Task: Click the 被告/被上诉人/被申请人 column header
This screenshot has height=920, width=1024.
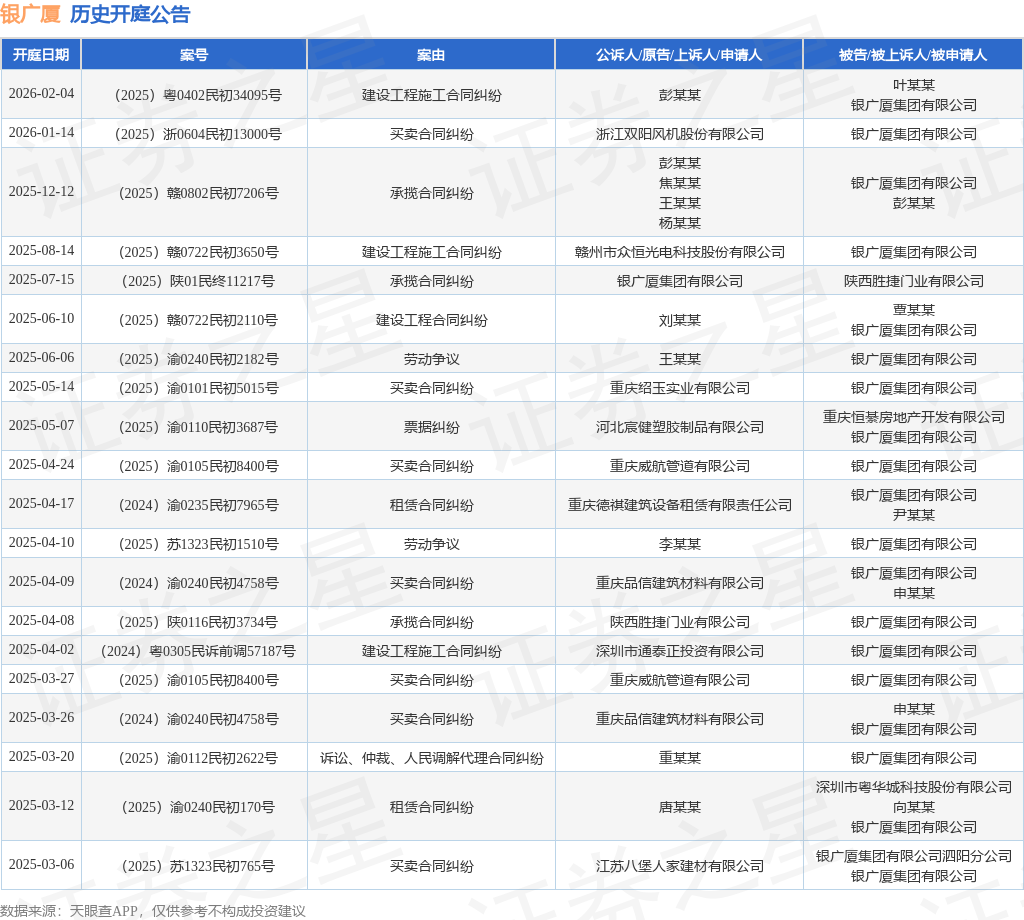Action: tap(913, 55)
